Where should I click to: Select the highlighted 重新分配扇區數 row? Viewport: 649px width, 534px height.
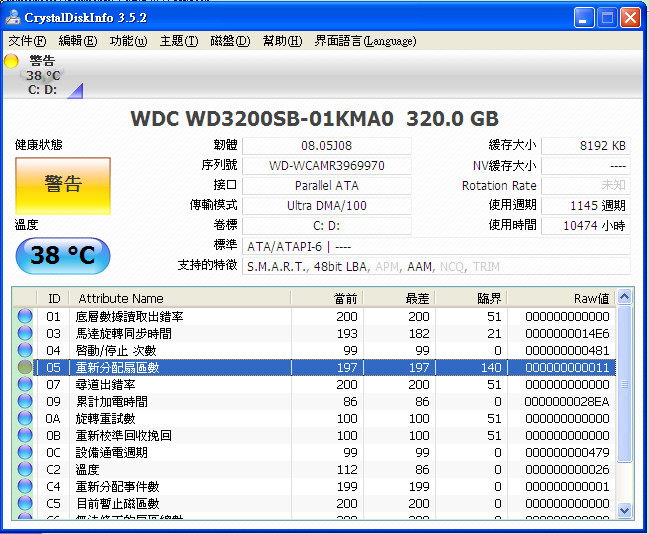click(x=315, y=367)
